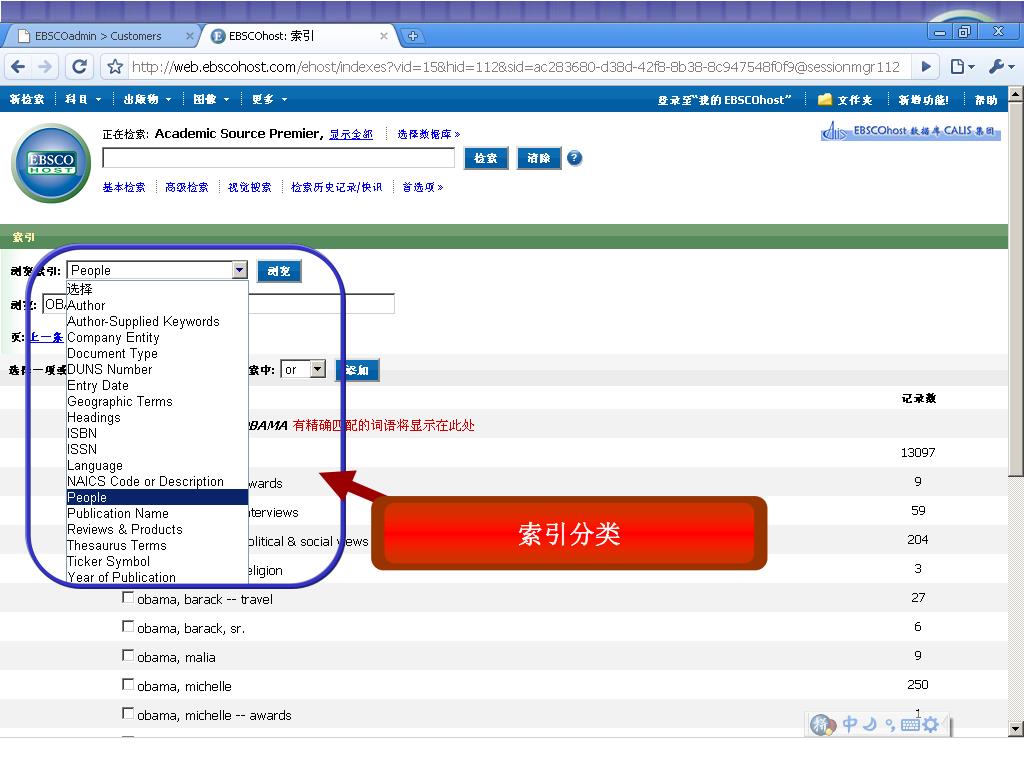Check the 'obama, michelle' checkbox

[128, 684]
